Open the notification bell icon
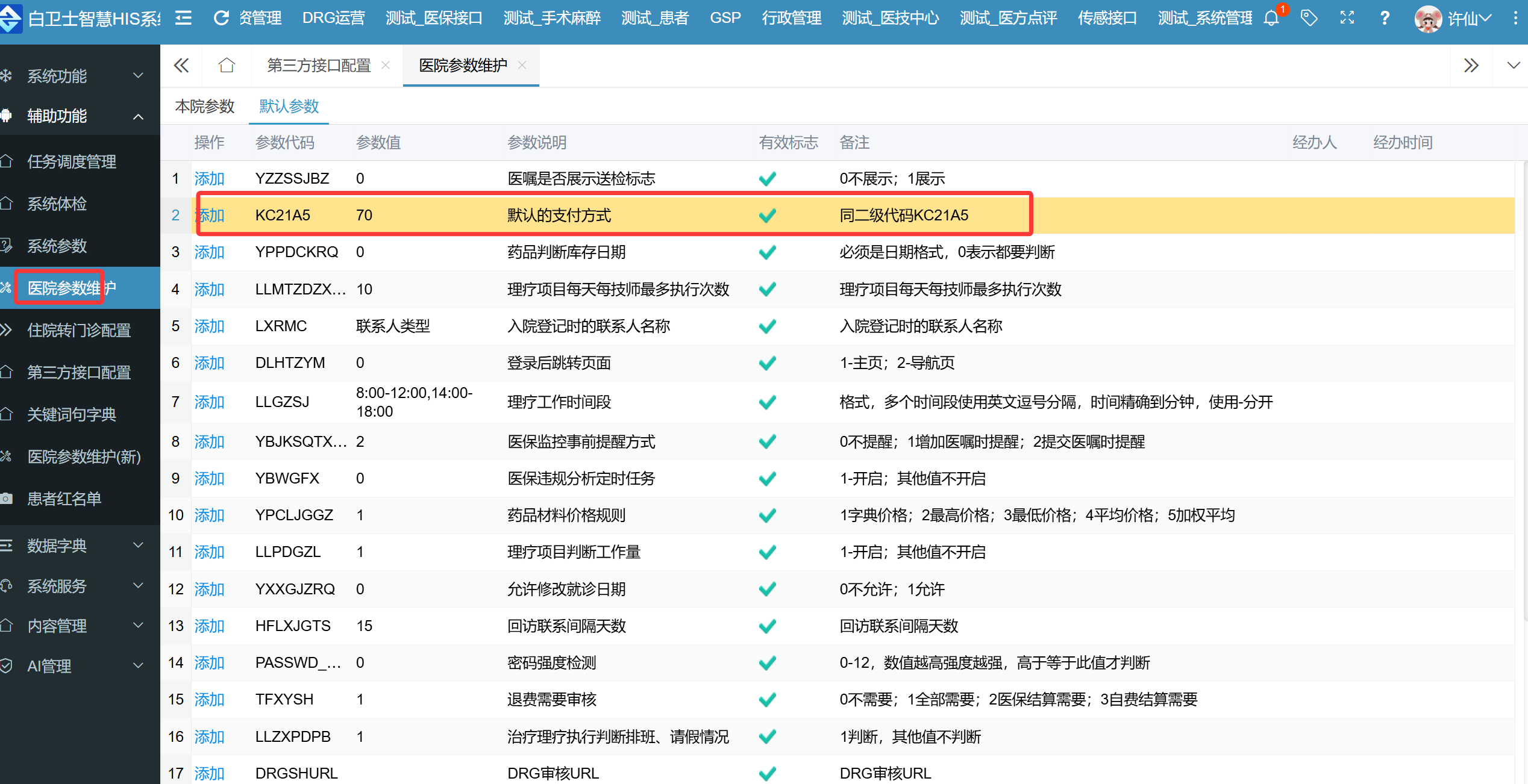The width and height of the screenshot is (1528, 784). pos(1271,18)
